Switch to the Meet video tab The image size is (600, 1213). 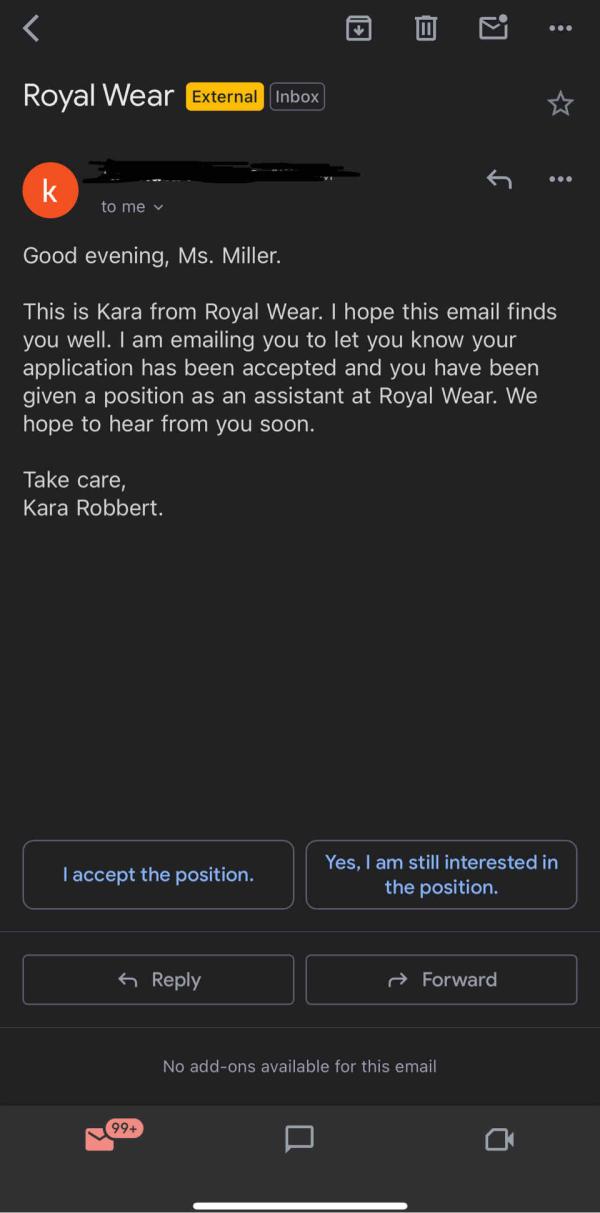tap(499, 1139)
